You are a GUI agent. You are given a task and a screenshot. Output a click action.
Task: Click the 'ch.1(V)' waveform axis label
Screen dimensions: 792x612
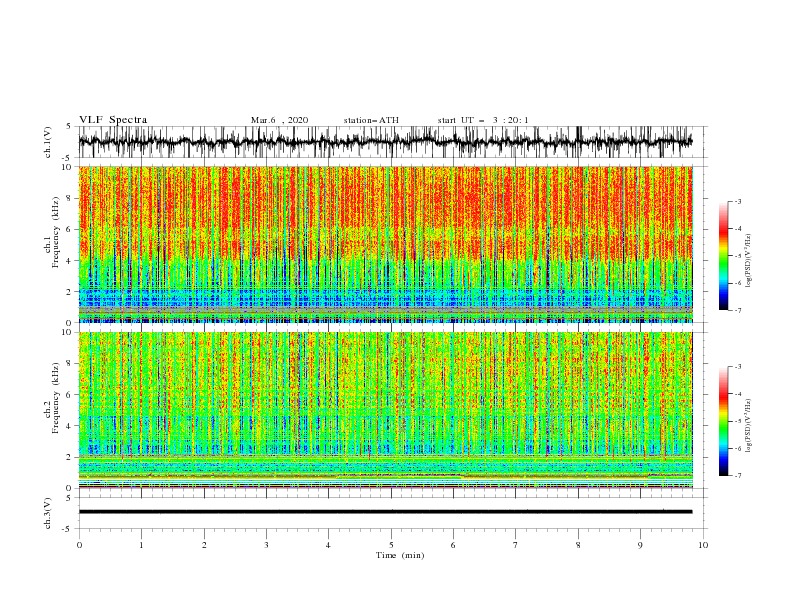[48, 142]
